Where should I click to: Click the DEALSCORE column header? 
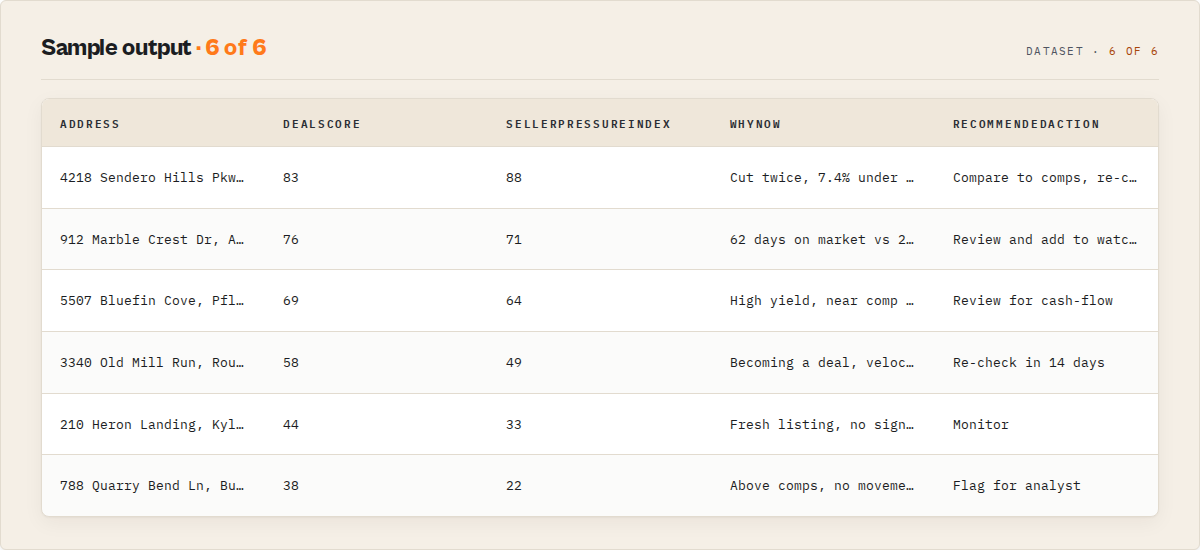[x=322, y=124]
